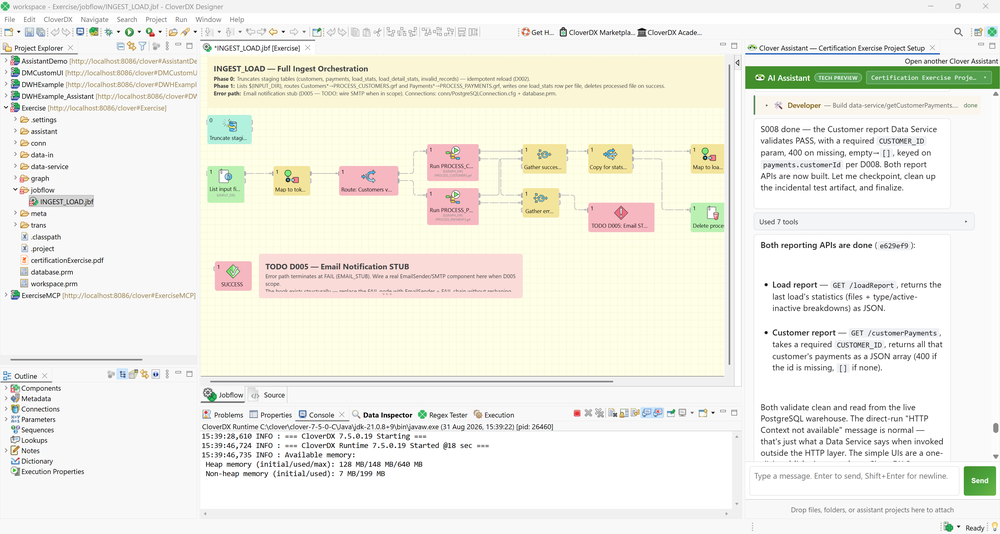
Task: Open the CloverDX menu
Action: click(57, 20)
